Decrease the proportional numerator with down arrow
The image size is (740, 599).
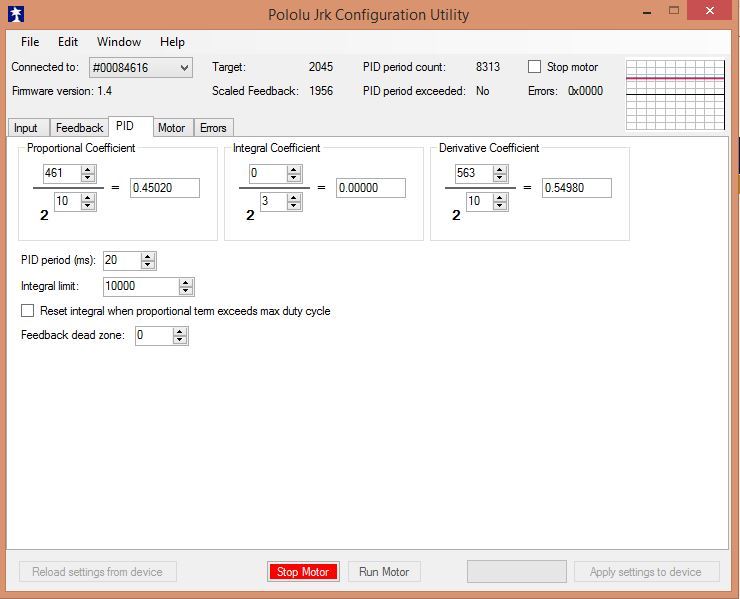tap(88, 178)
